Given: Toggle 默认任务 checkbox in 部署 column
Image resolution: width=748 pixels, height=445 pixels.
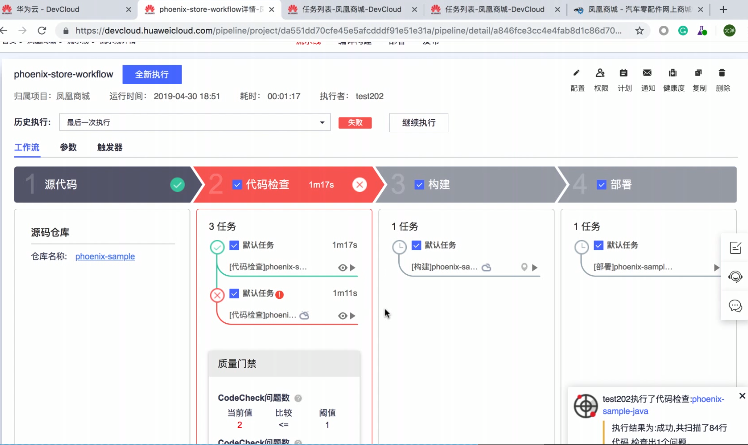Looking at the screenshot, I should coord(598,245).
